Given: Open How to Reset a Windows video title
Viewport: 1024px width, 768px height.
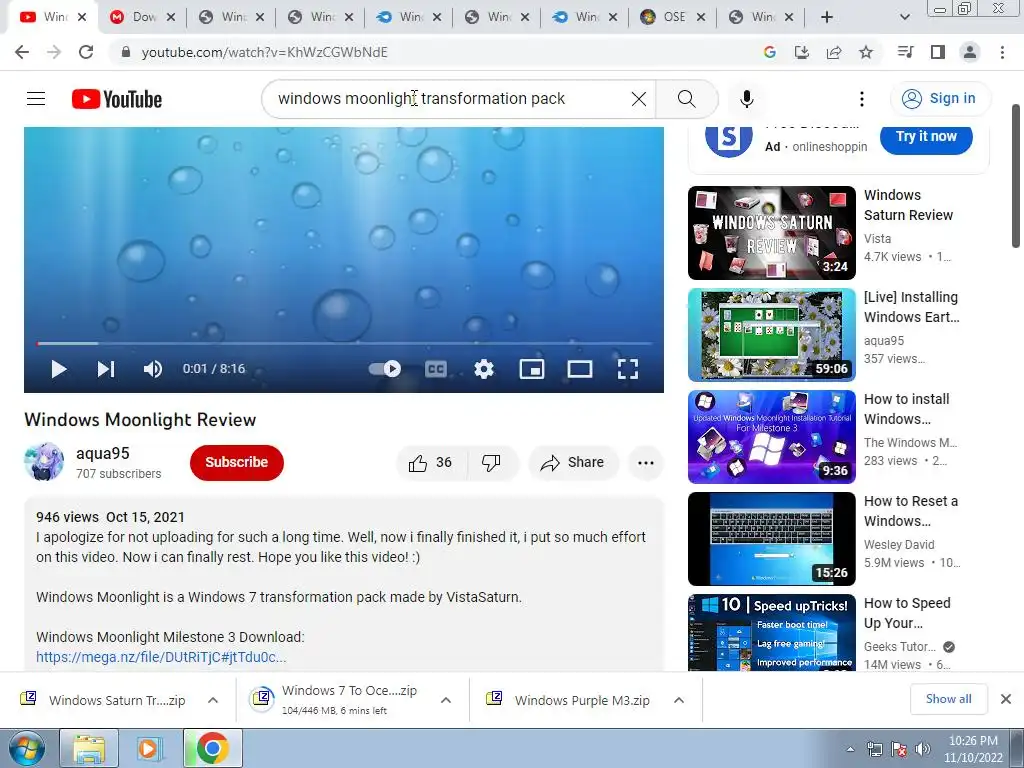Looking at the screenshot, I should coord(911,511).
